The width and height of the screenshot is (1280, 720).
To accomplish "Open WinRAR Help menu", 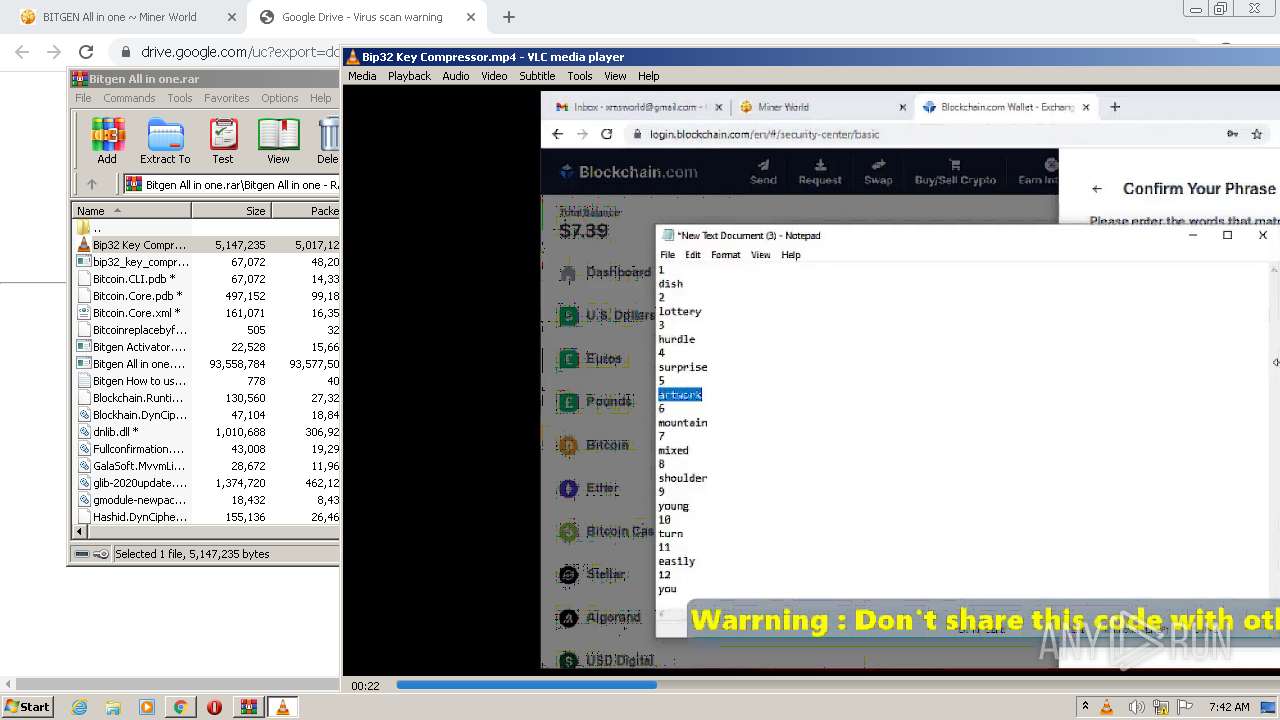I will [x=321, y=98].
